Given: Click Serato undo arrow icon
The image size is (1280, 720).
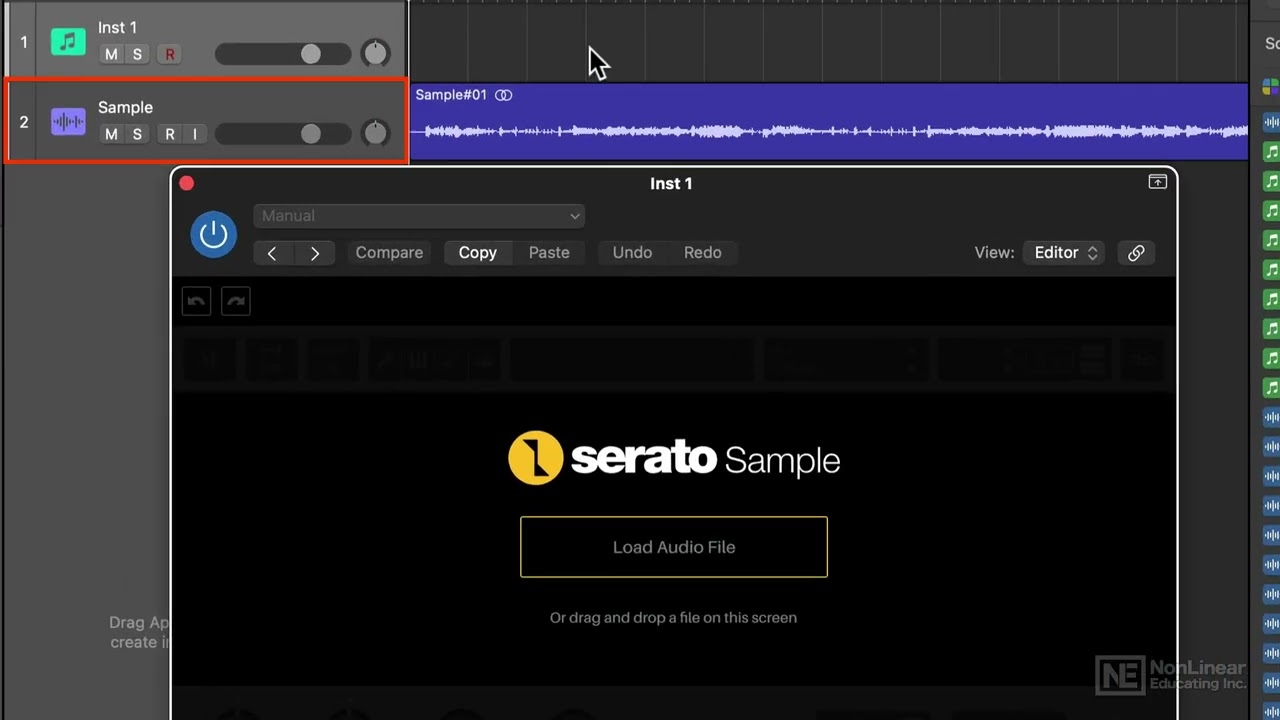Looking at the screenshot, I should (x=196, y=301).
